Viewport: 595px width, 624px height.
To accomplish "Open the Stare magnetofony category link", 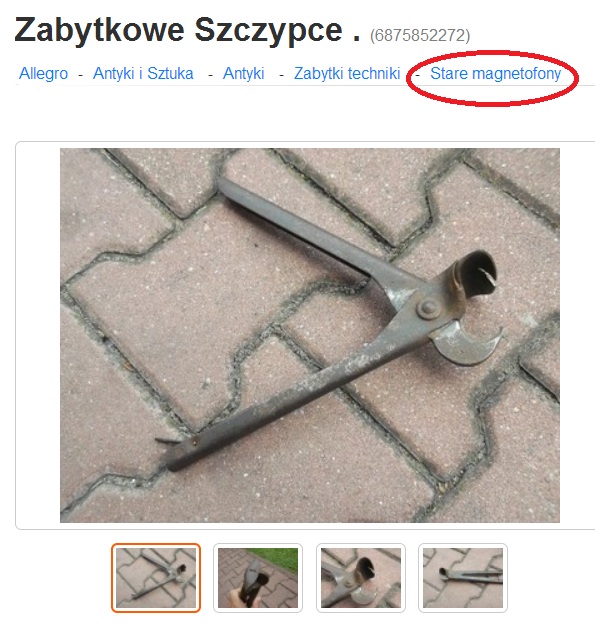I will click(x=496, y=74).
